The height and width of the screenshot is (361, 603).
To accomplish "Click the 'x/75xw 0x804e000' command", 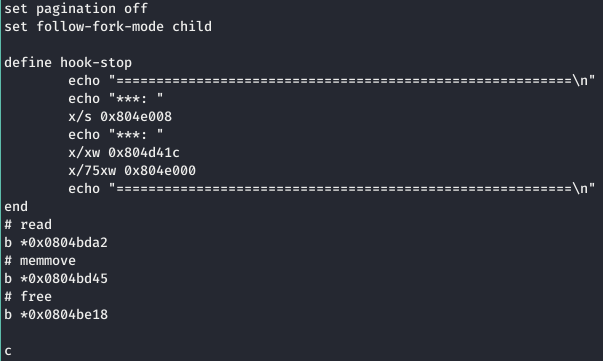I will pos(132,171).
